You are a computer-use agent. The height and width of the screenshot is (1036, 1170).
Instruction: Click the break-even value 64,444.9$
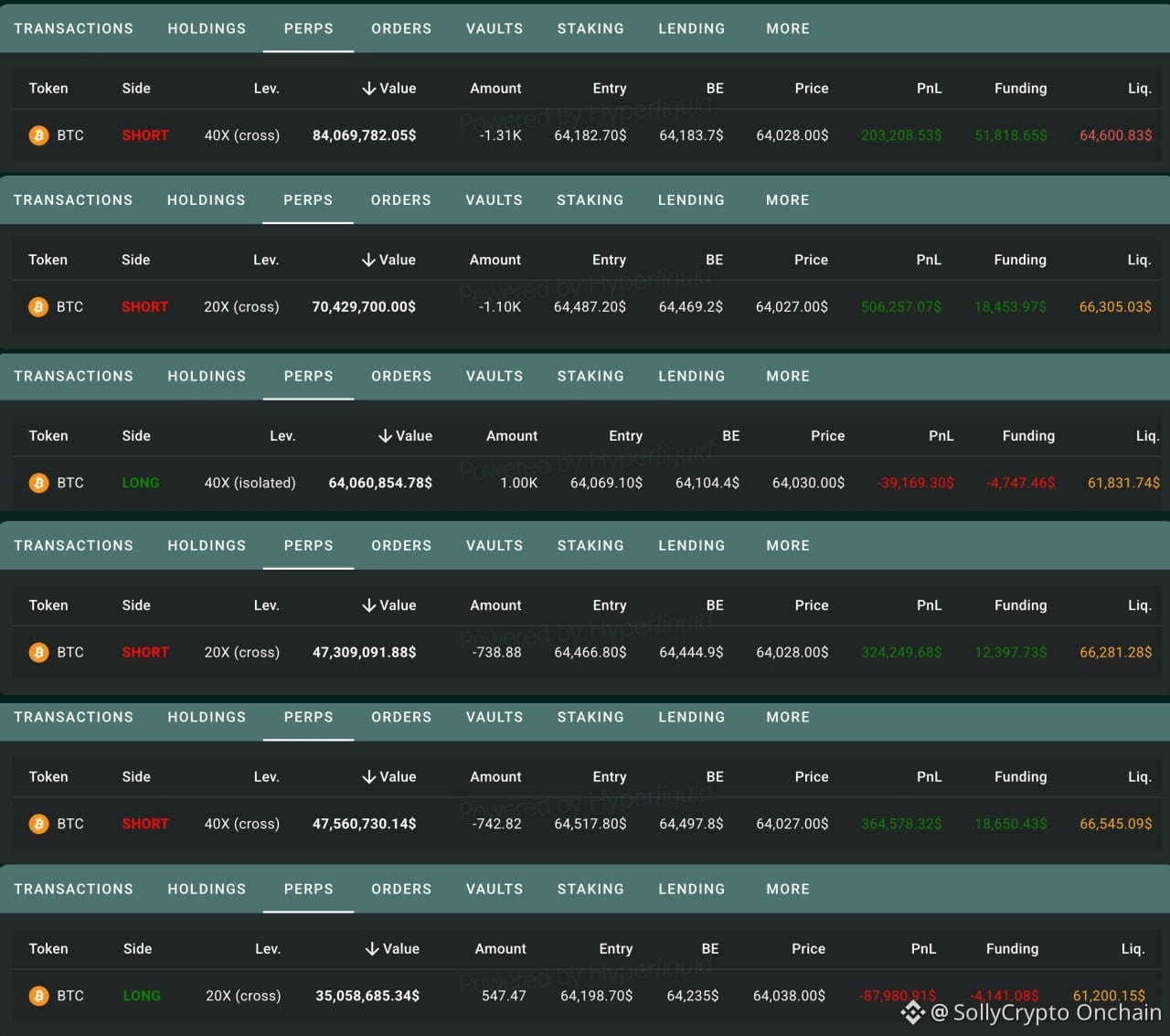[691, 653]
